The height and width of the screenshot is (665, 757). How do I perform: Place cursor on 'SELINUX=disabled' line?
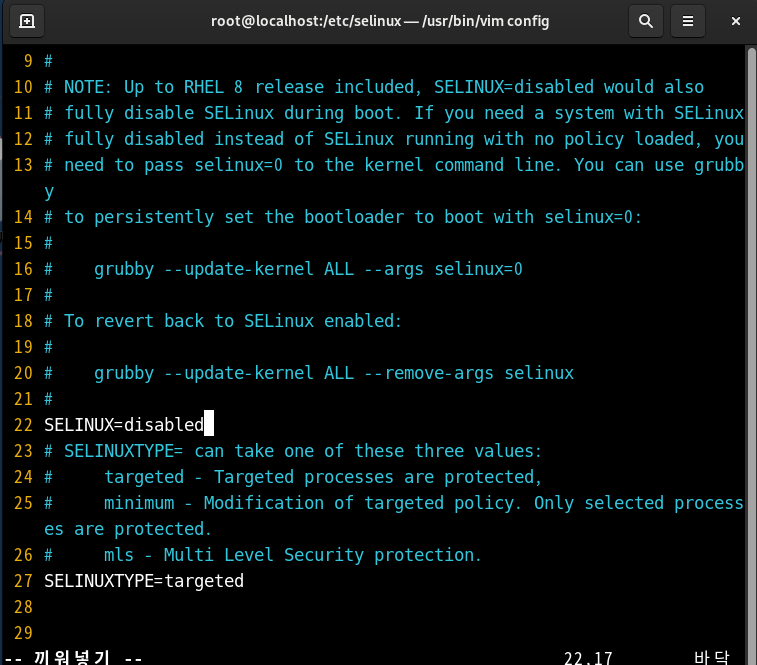coord(124,425)
